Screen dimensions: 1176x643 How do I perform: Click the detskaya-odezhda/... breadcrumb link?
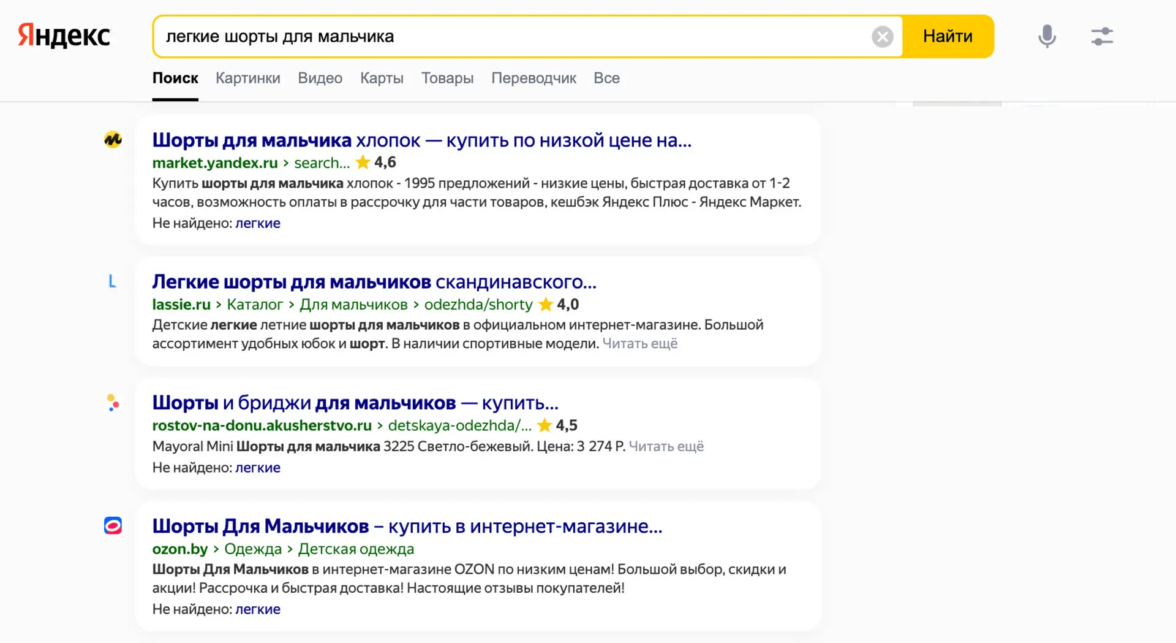(x=460, y=425)
